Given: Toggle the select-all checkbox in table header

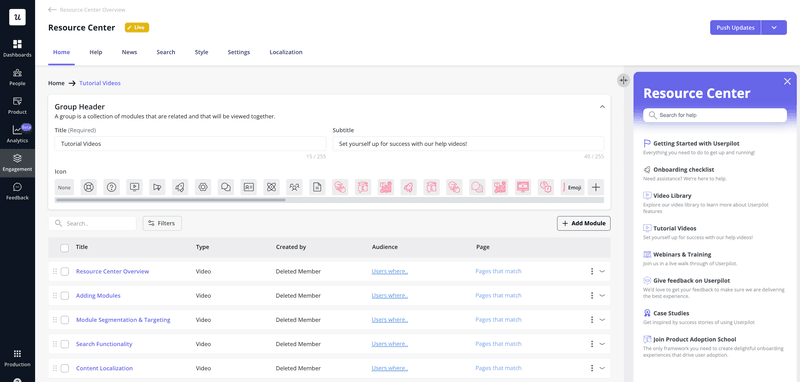Looking at the screenshot, I should [x=64, y=248].
